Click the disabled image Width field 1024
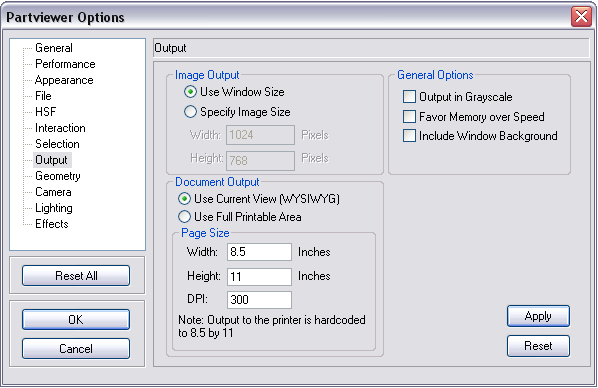The width and height of the screenshot is (598, 388). coord(260,135)
